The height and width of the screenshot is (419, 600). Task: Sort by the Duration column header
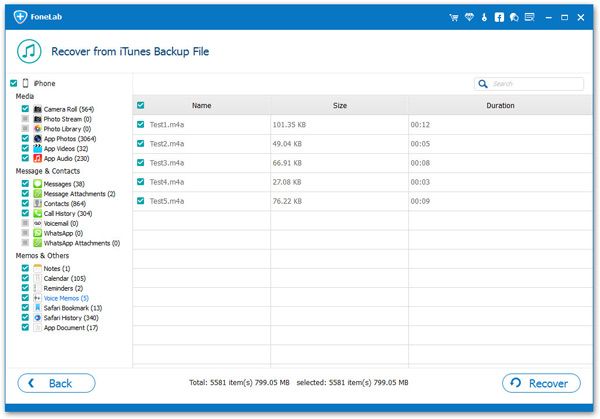pos(501,105)
